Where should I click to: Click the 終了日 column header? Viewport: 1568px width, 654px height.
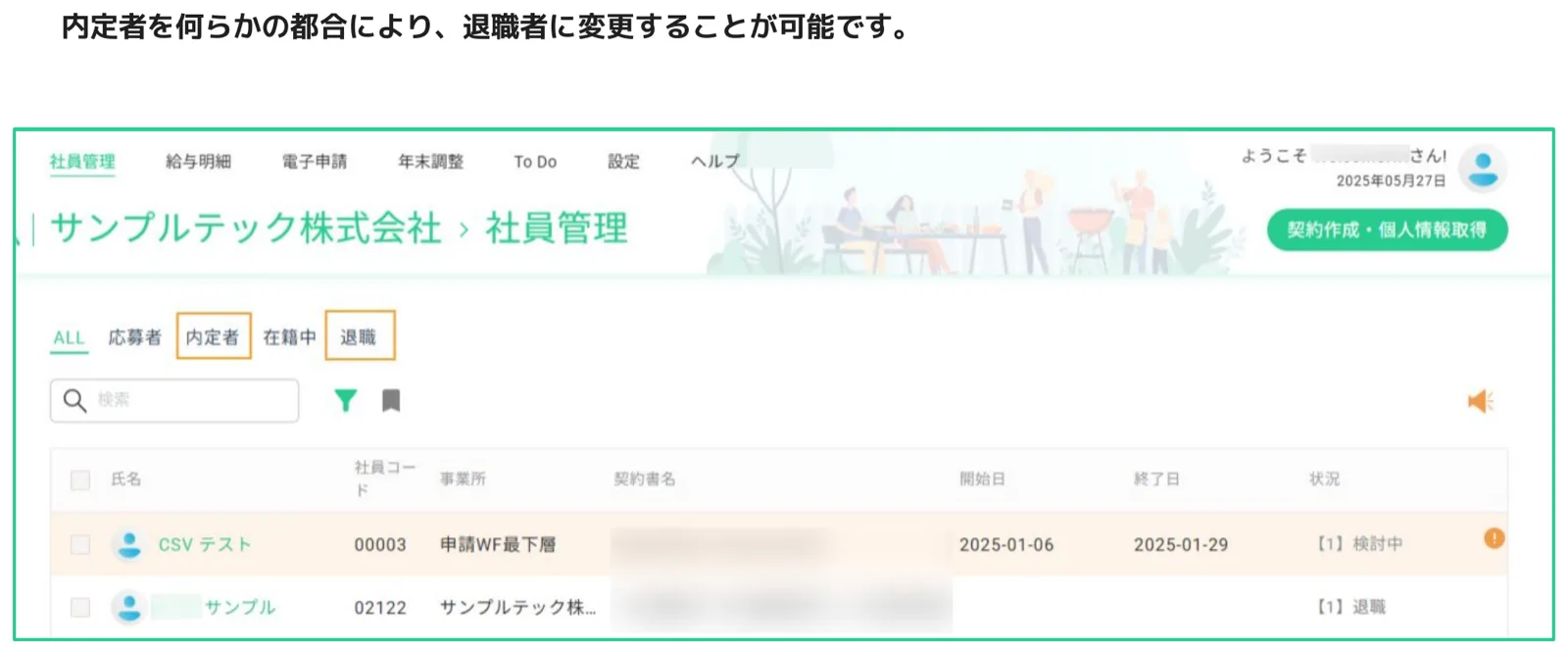(1156, 479)
